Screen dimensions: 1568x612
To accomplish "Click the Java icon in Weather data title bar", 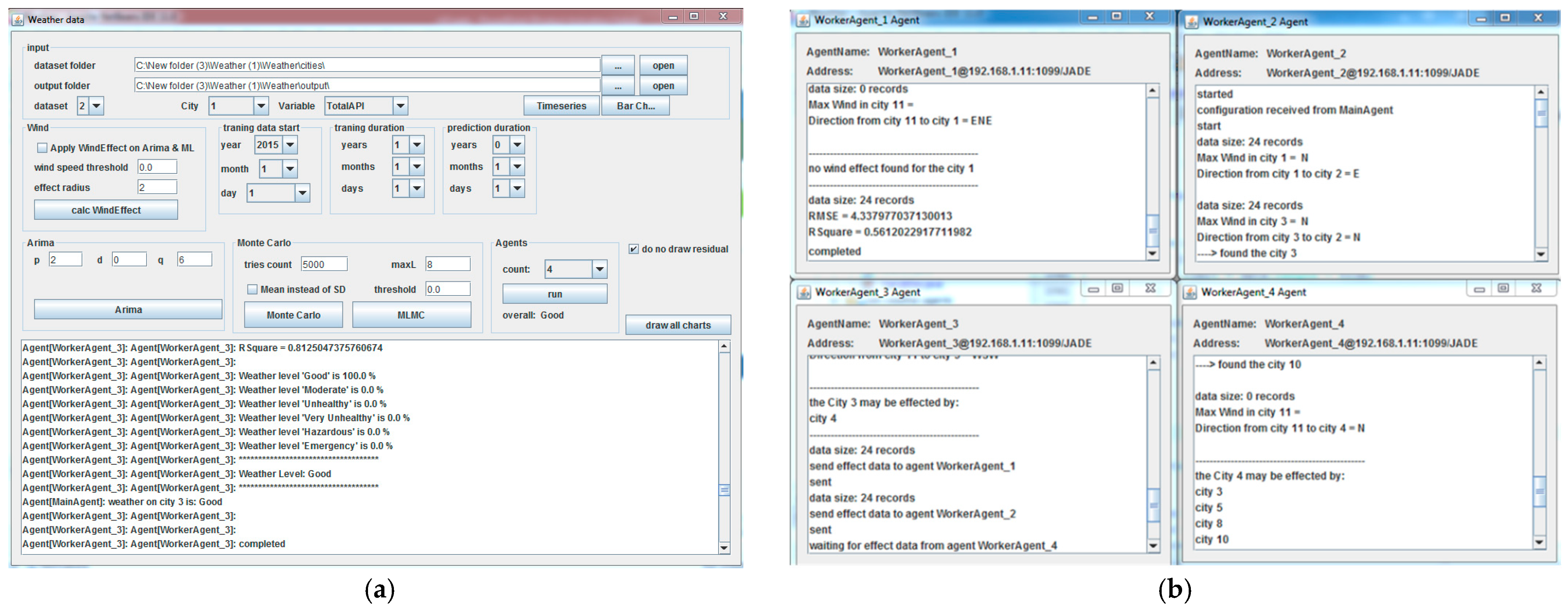I will pyautogui.click(x=18, y=19).
